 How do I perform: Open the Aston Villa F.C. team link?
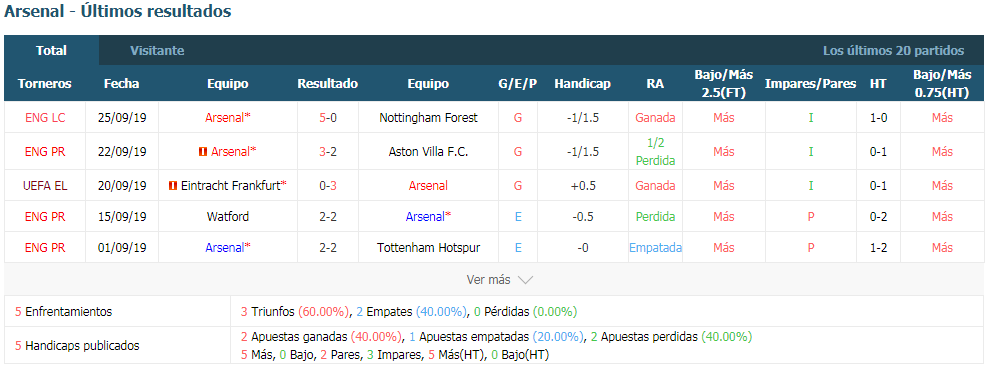click(428, 152)
